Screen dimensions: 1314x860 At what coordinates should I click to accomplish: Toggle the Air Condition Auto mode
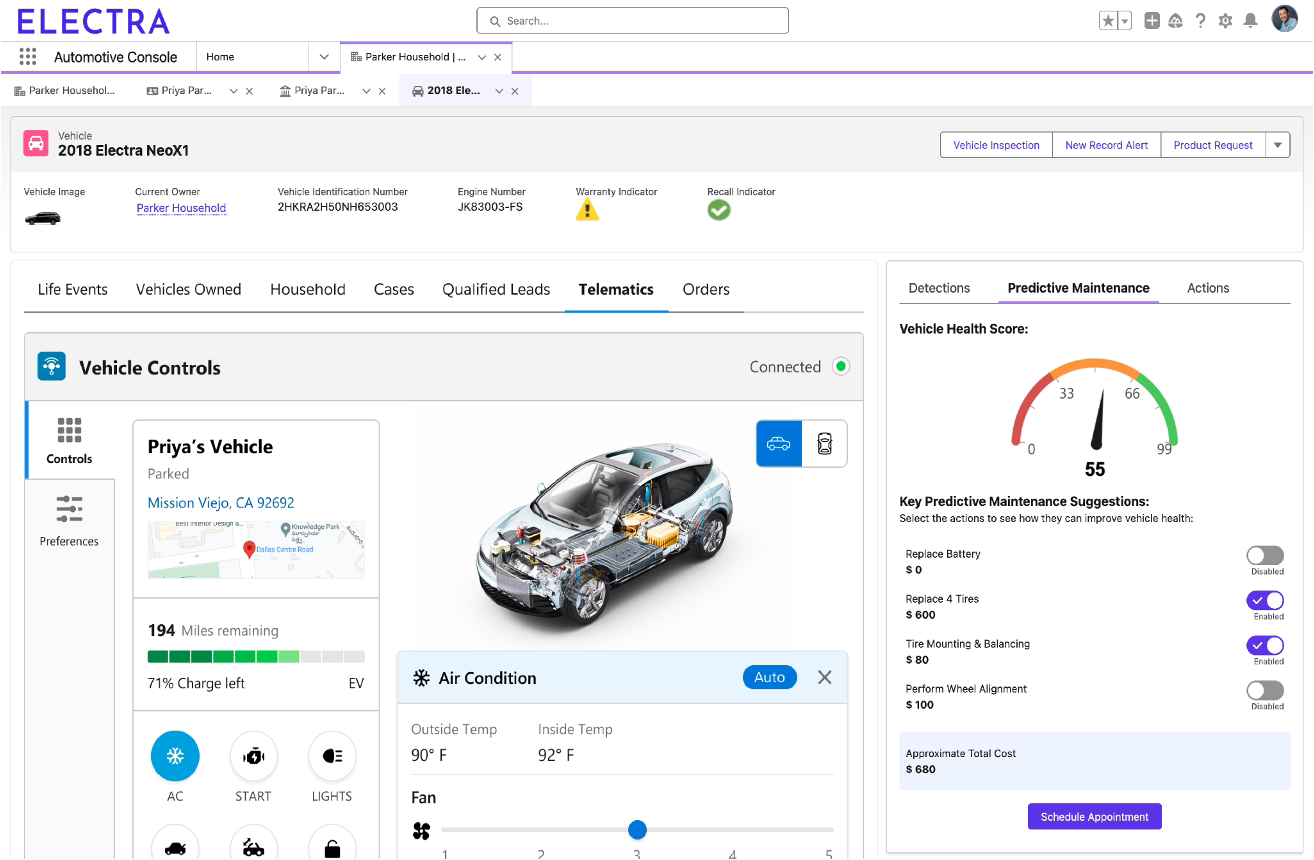pyautogui.click(x=769, y=678)
